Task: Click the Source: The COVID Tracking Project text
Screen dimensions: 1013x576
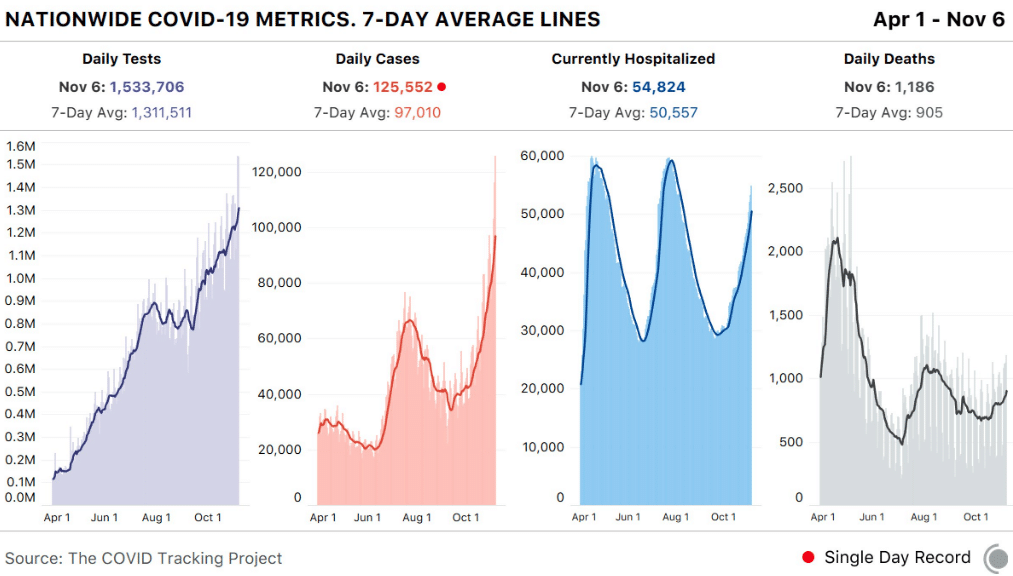Action: pyautogui.click(x=143, y=558)
